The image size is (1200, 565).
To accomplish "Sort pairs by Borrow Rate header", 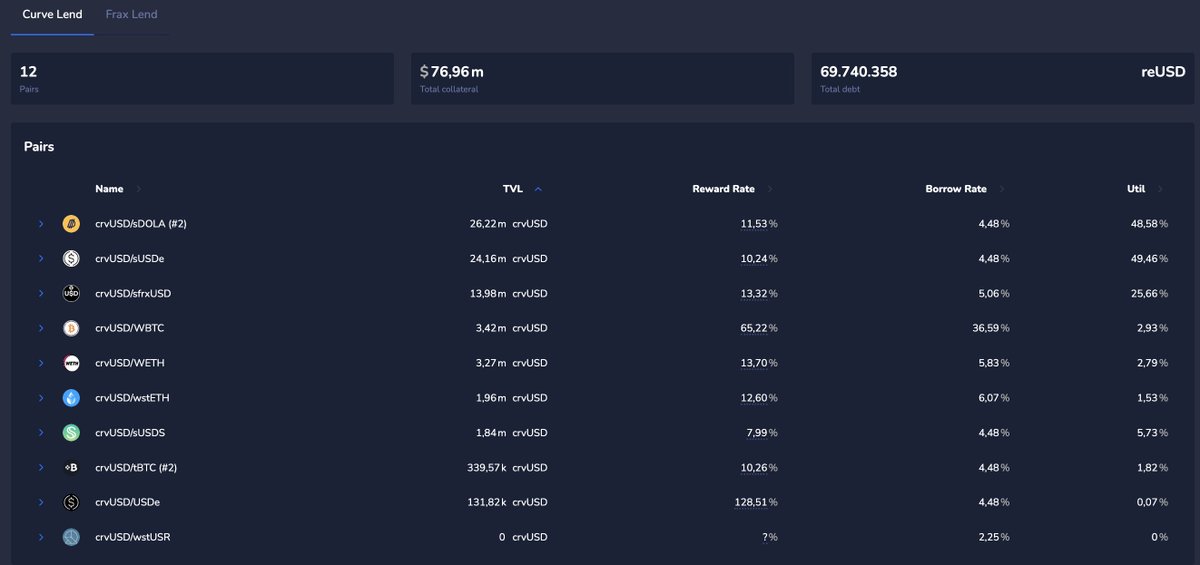I will click(x=956, y=189).
